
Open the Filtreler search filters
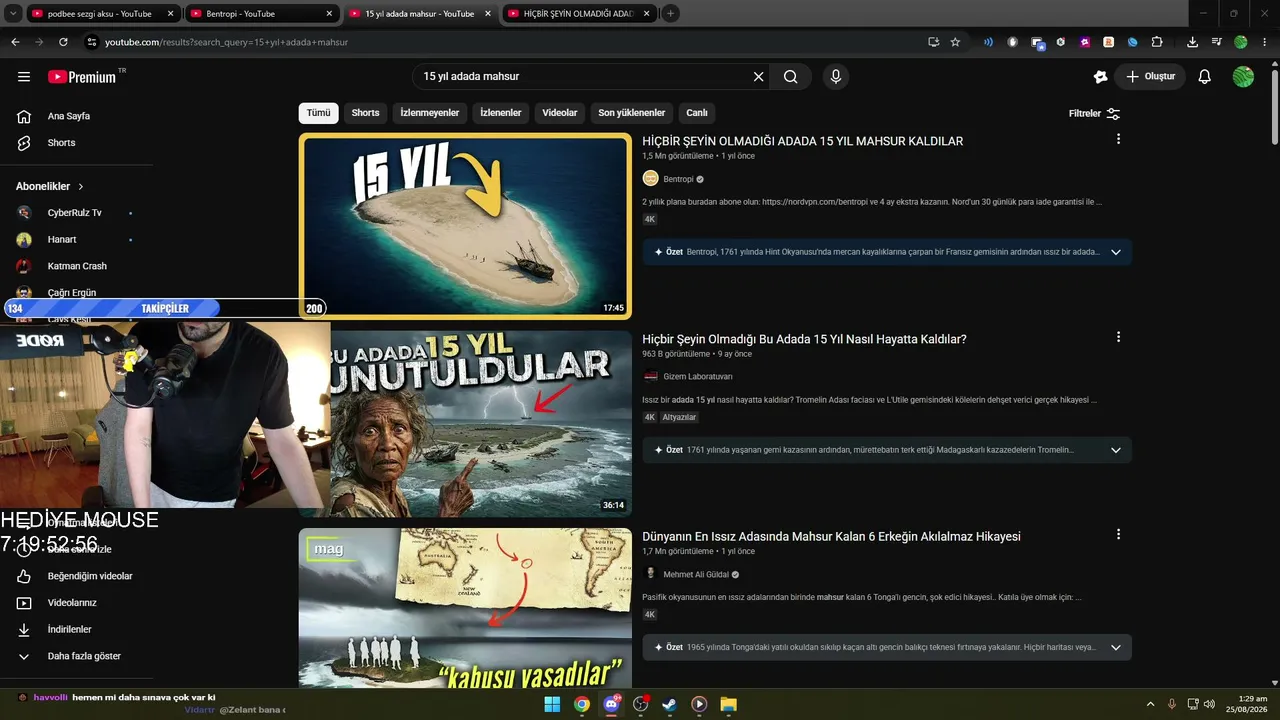[x=1094, y=113]
